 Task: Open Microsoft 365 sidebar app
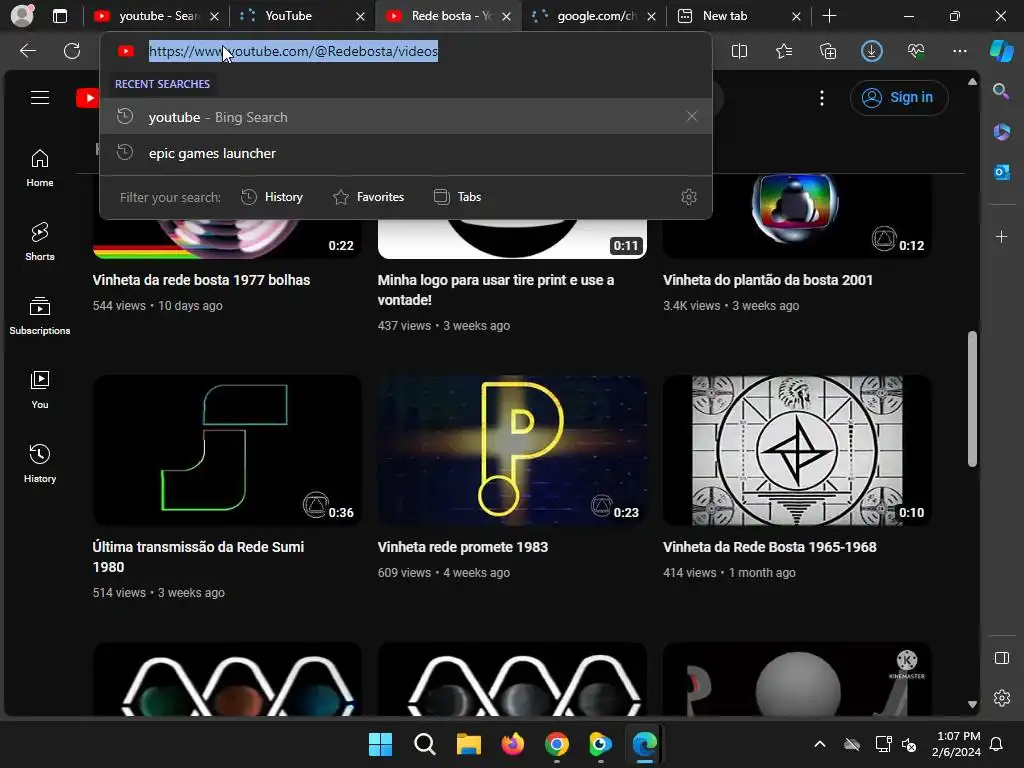click(x=1001, y=132)
